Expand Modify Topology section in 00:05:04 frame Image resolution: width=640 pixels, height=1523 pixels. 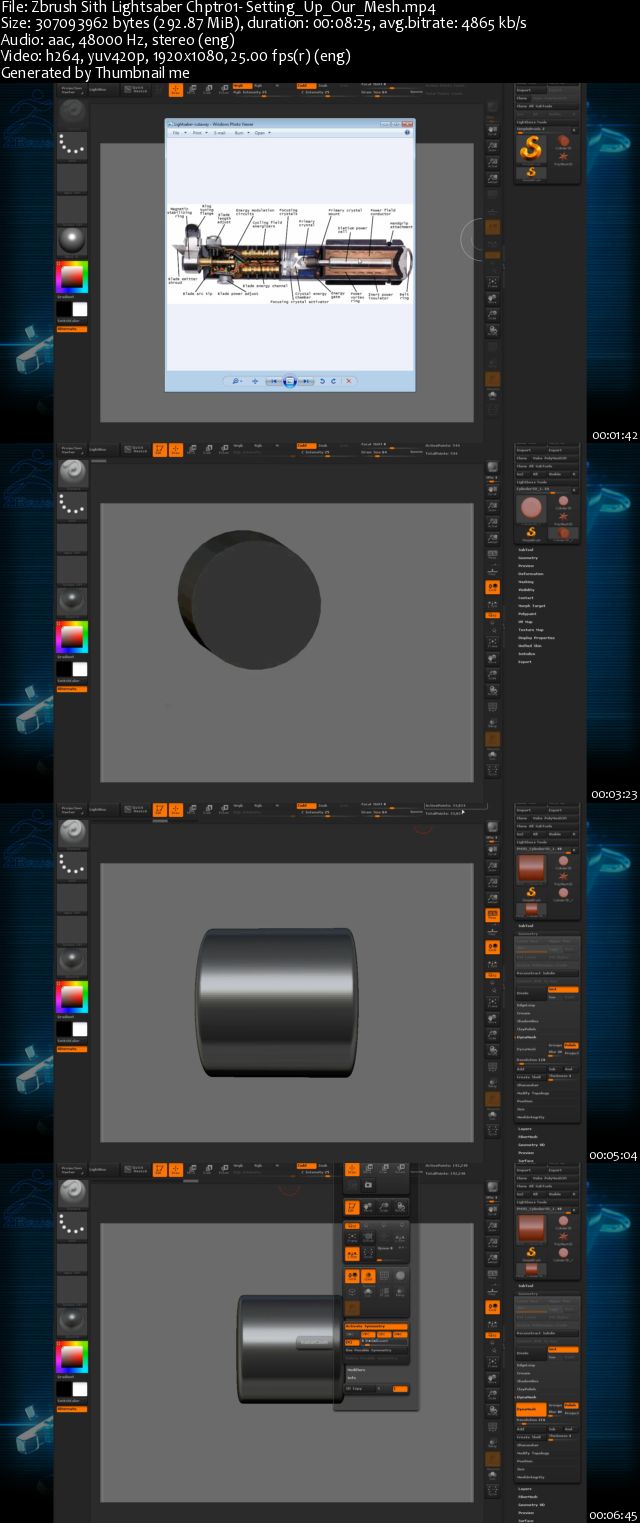(532, 1093)
